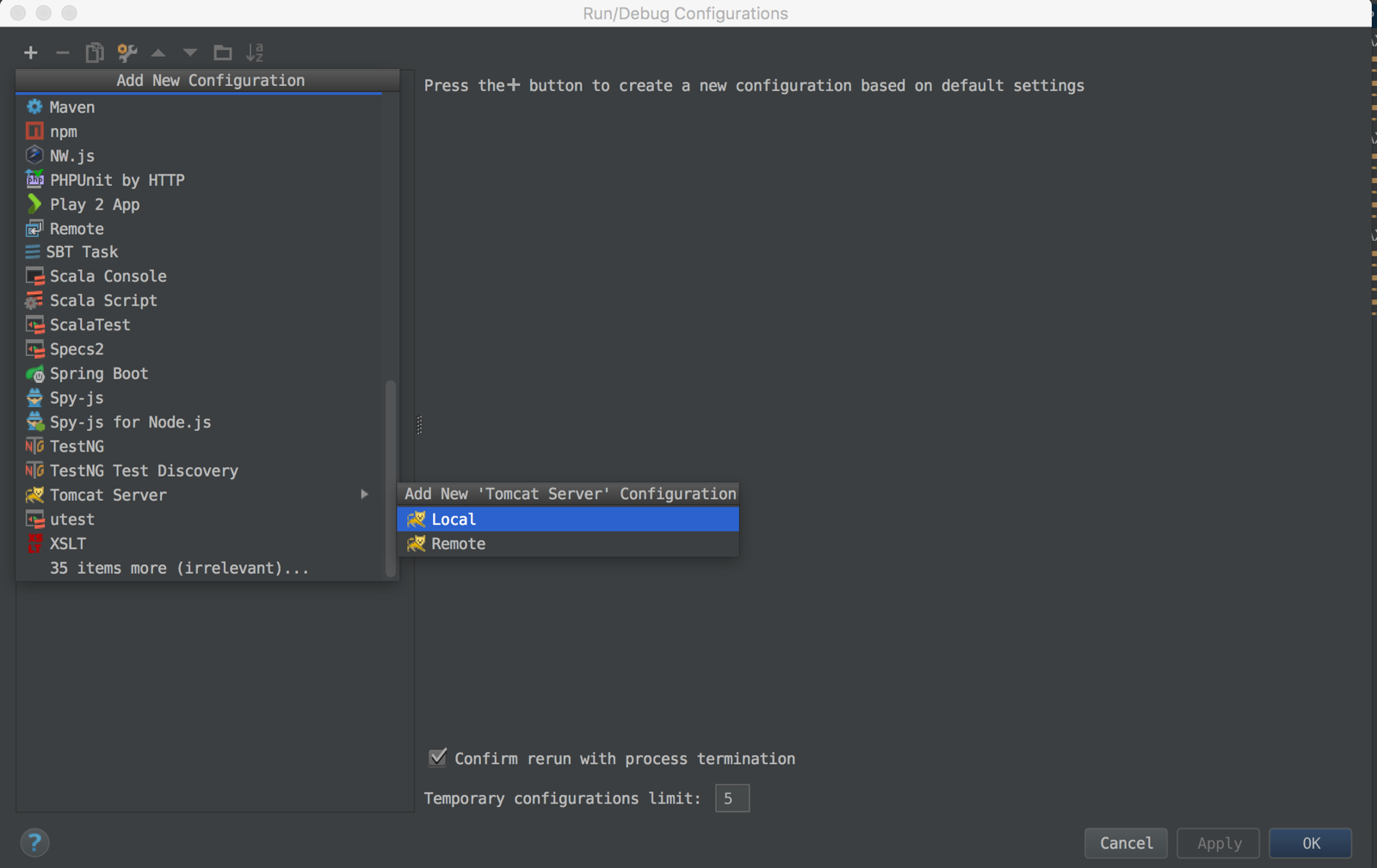Click the Remove Configuration minus icon

(62, 52)
